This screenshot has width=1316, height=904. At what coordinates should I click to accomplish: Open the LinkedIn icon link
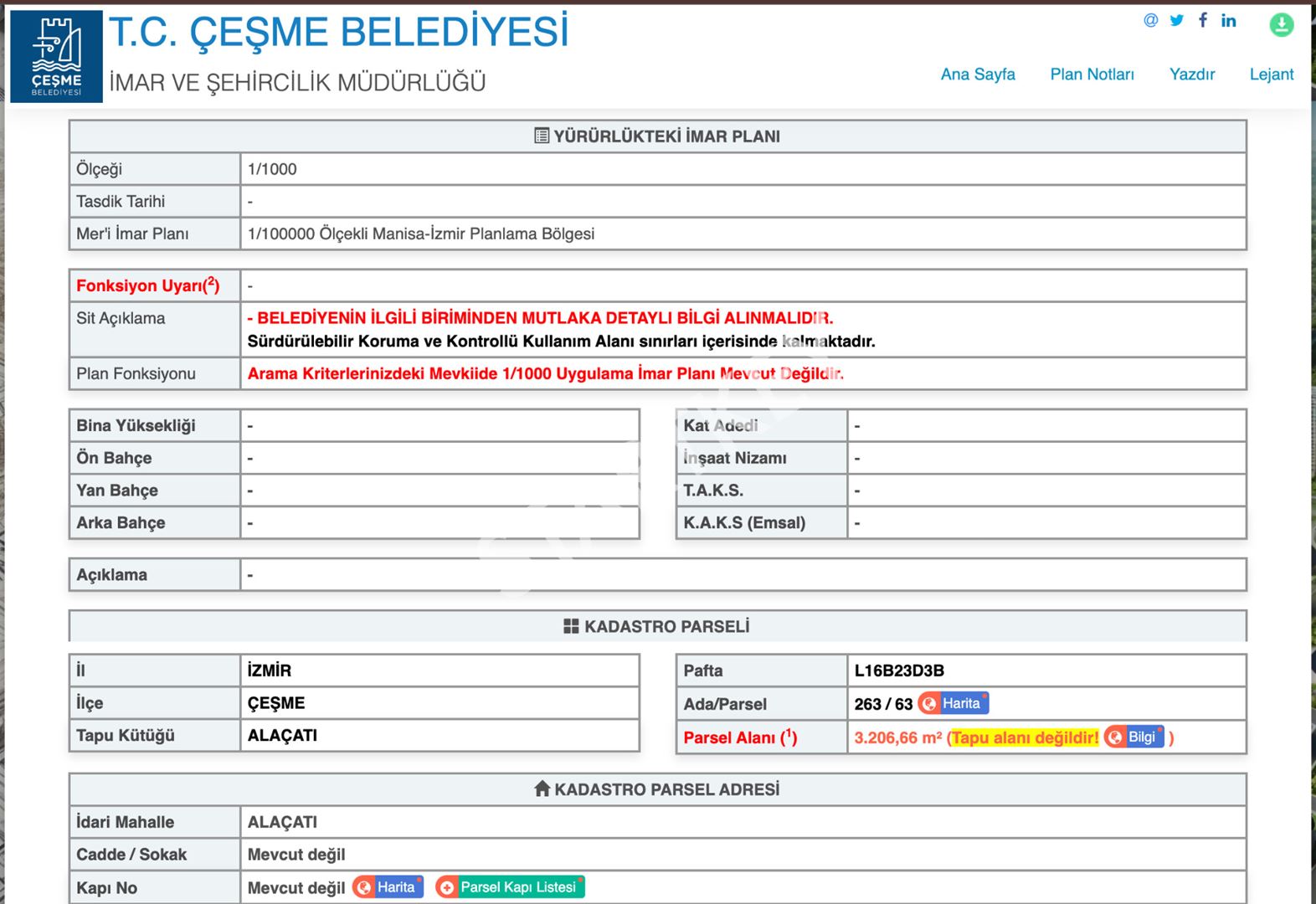(x=1228, y=20)
